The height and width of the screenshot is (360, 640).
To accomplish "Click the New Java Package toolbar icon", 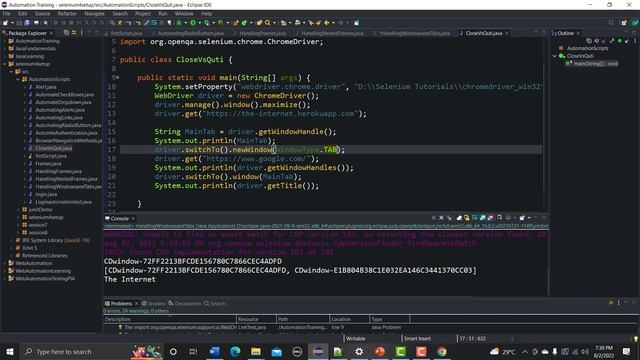I will pyautogui.click(x=236, y=23).
